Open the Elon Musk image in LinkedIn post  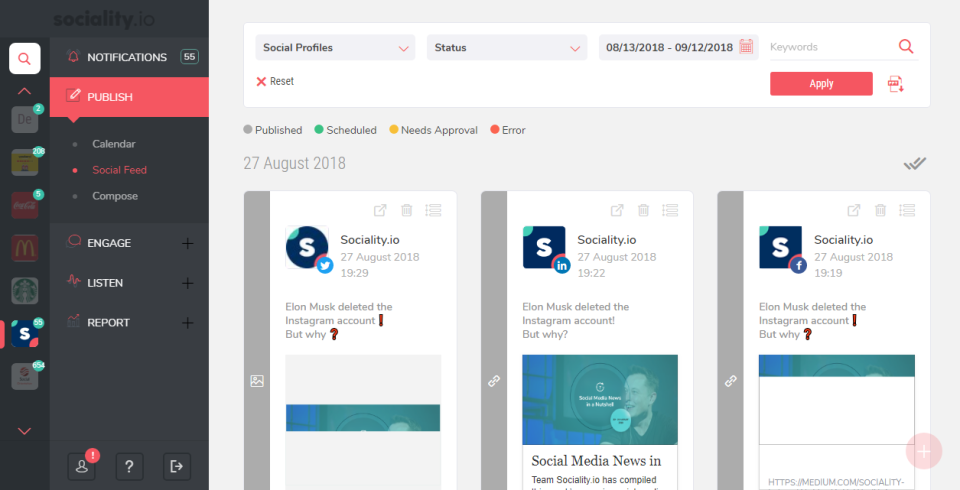pos(600,399)
